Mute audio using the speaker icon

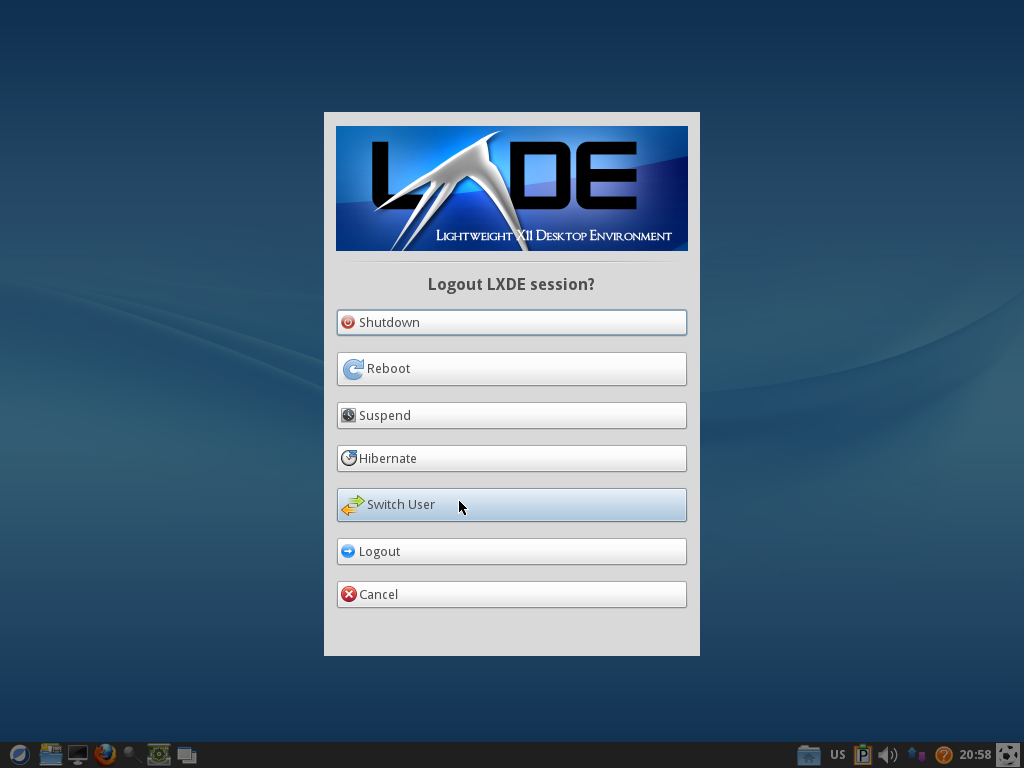tap(886, 754)
